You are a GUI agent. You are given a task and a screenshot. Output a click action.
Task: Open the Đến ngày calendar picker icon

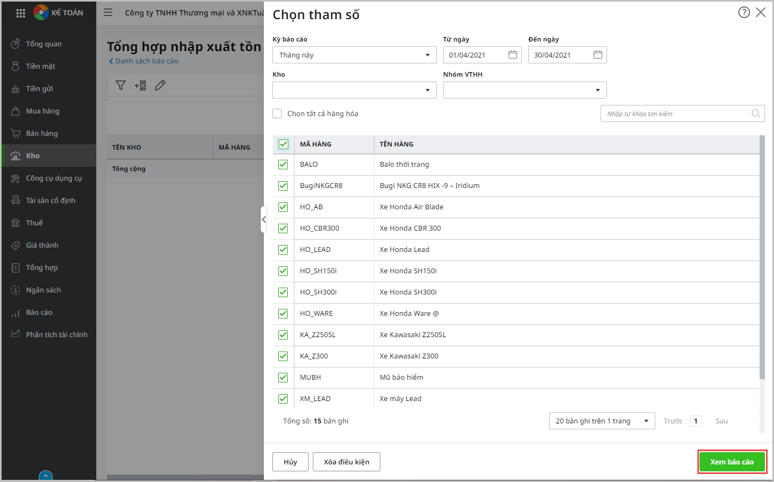597,55
